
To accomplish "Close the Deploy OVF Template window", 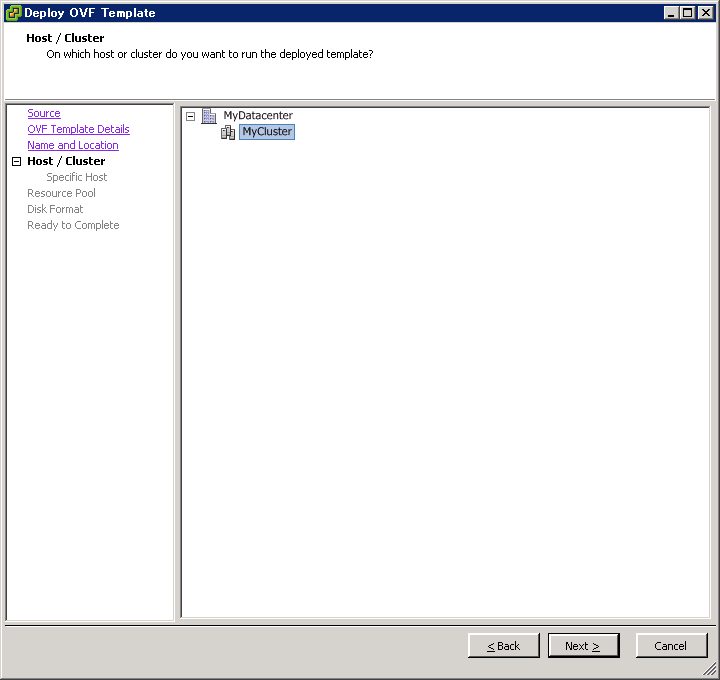I will (x=705, y=13).
